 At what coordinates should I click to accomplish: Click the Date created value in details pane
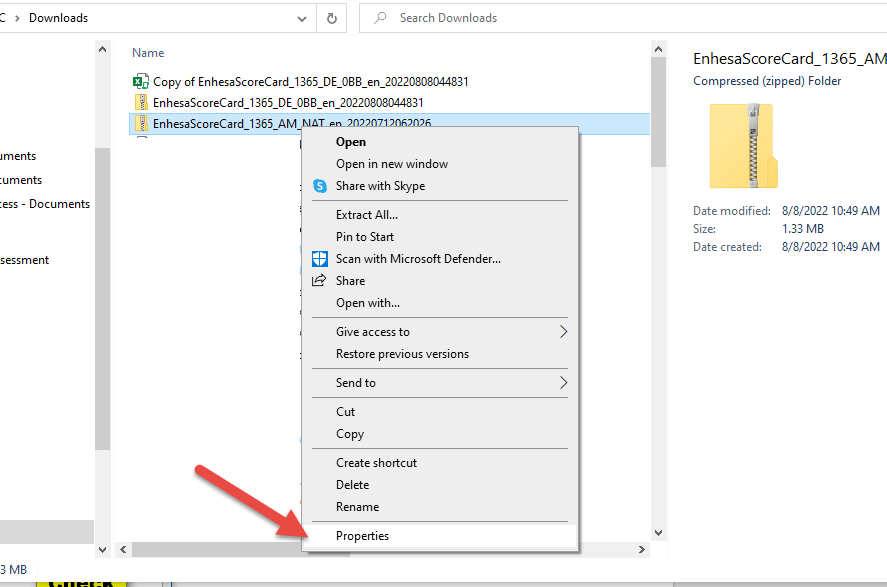coord(830,247)
